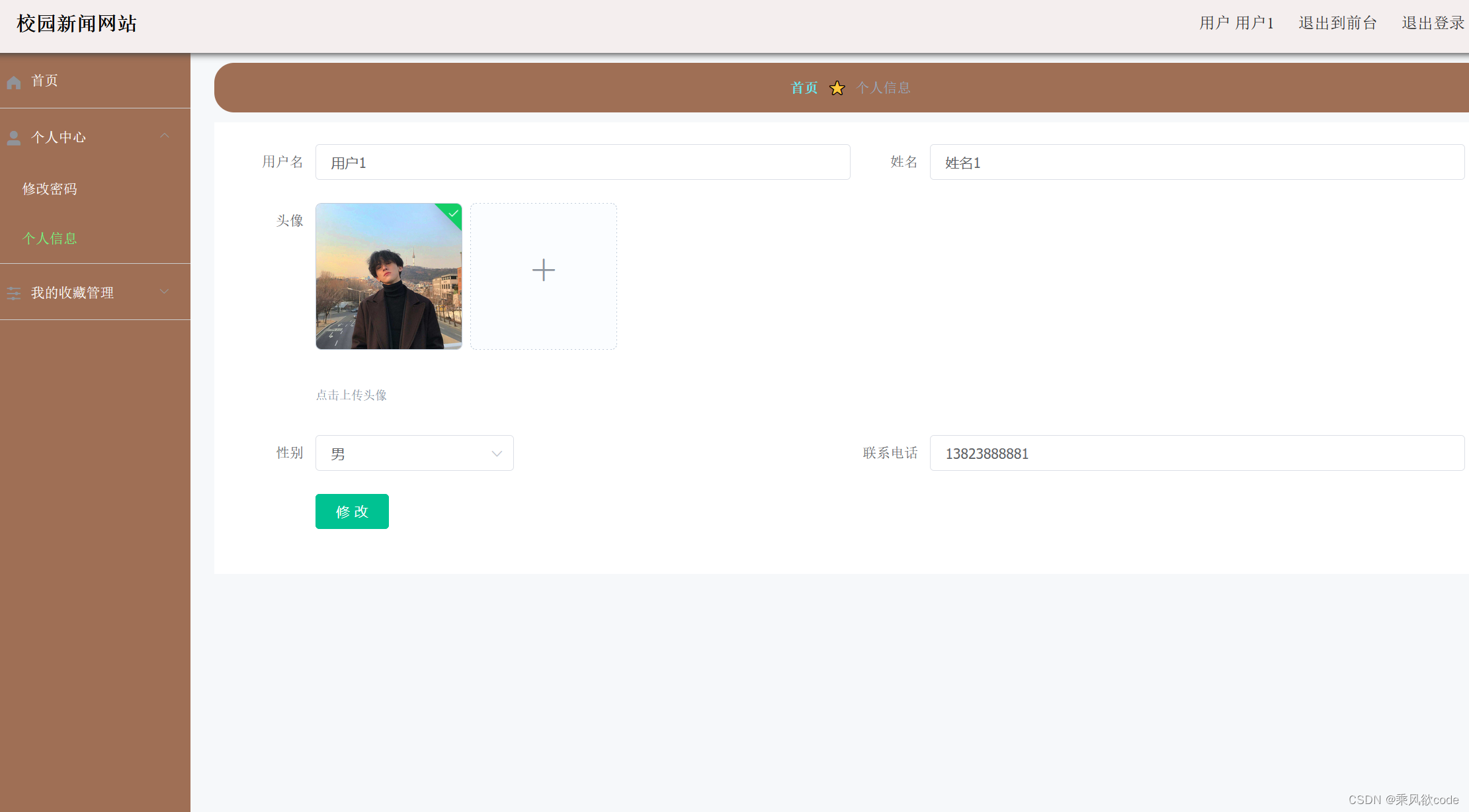This screenshot has width=1469, height=812.
Task: Open 退出到前台 in the top menu
Action: coord(1337,22)
